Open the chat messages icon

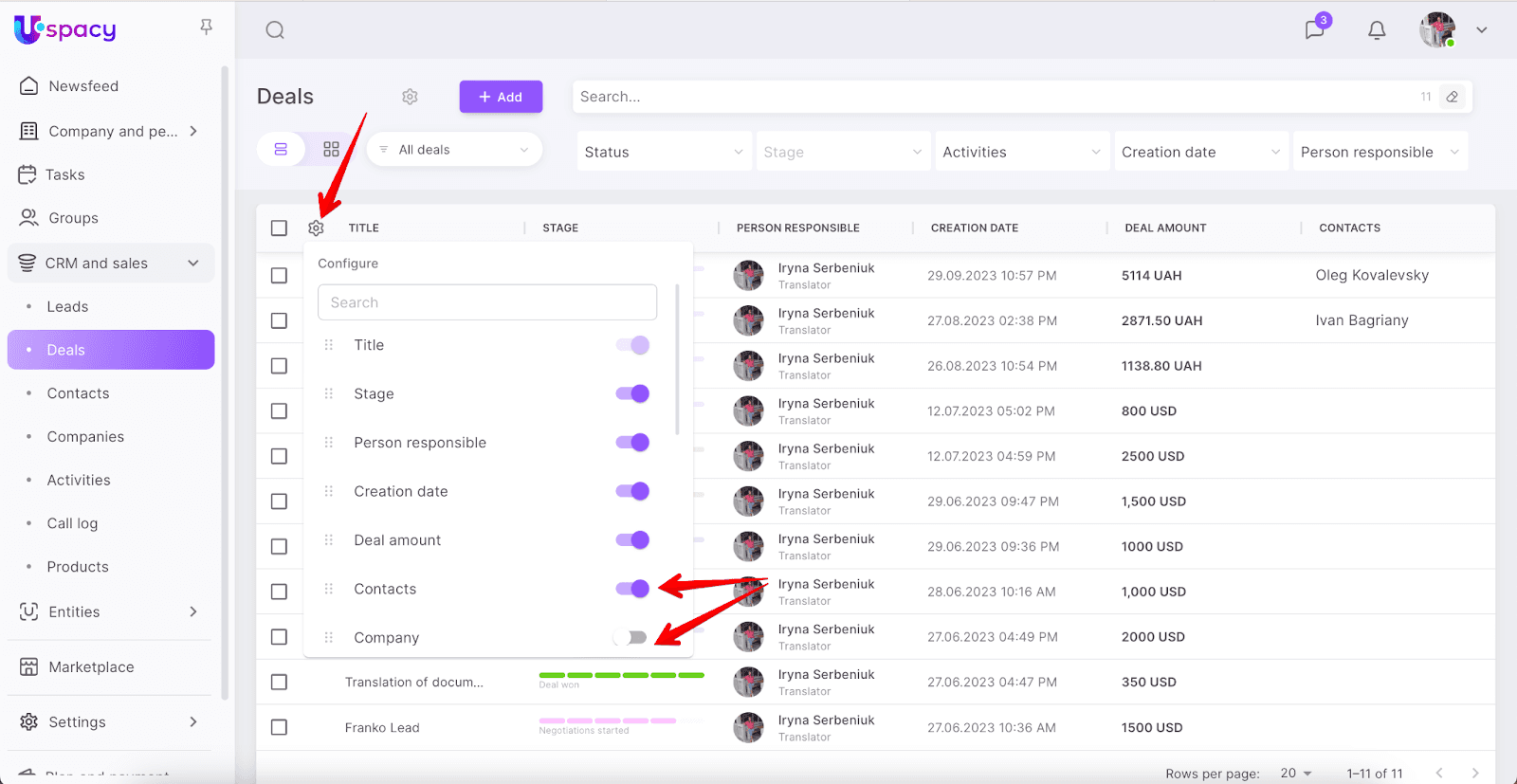tap(1314, 29)
